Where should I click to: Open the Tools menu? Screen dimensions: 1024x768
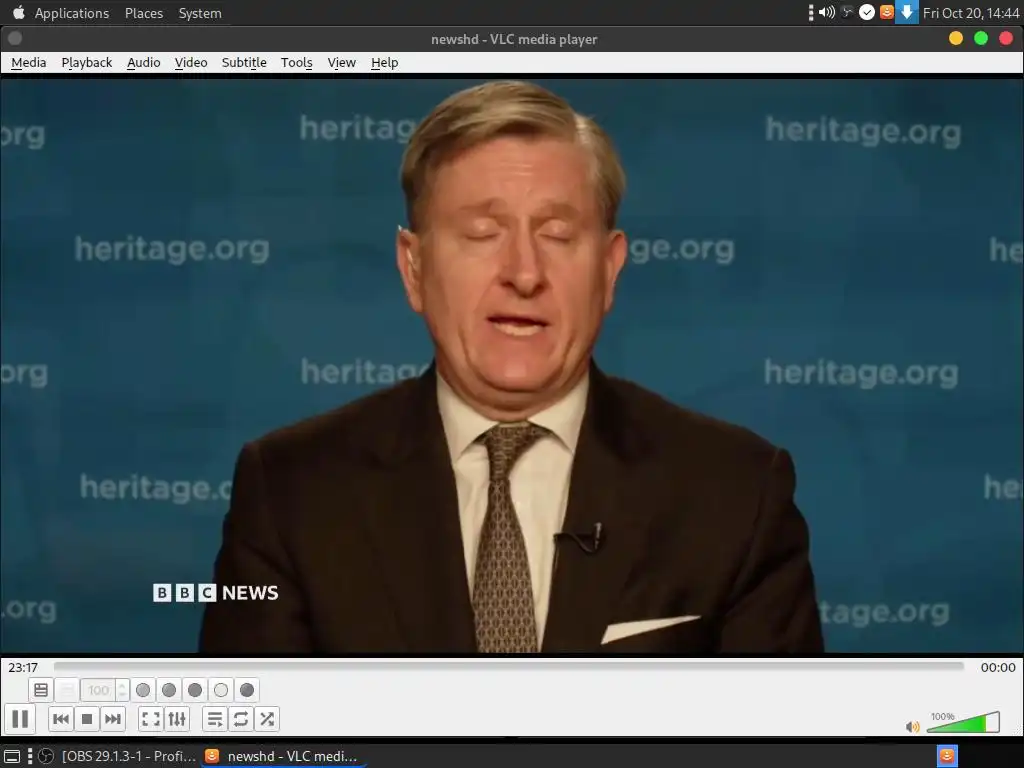[x=296, y=63]
